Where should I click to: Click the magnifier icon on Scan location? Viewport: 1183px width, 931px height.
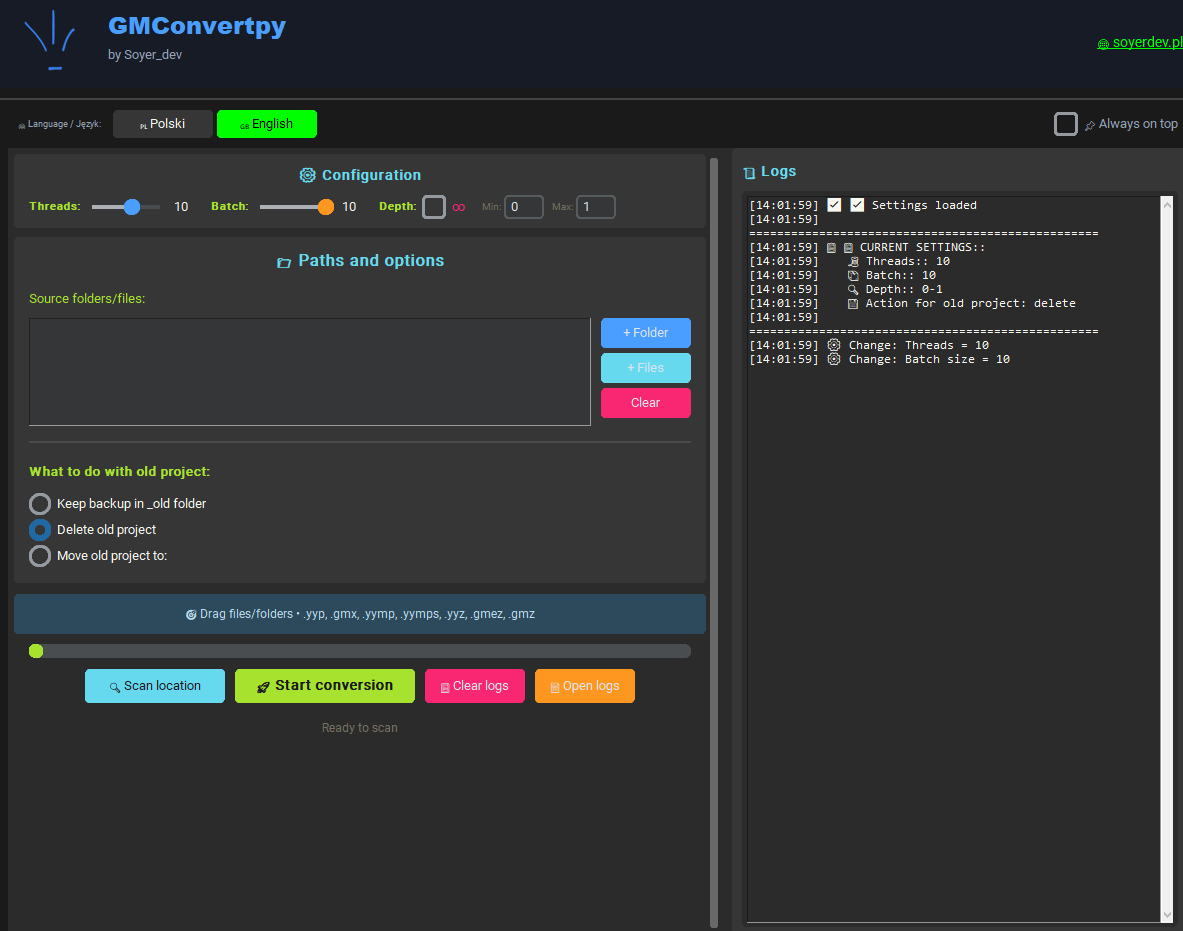point(115,687)
